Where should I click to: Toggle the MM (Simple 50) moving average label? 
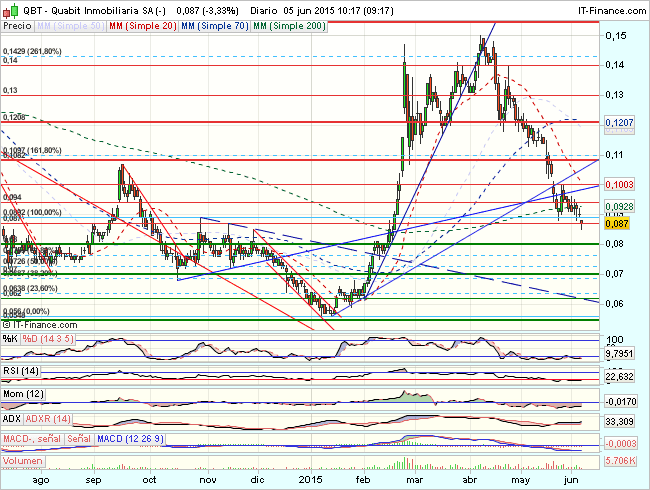[70, 26]
